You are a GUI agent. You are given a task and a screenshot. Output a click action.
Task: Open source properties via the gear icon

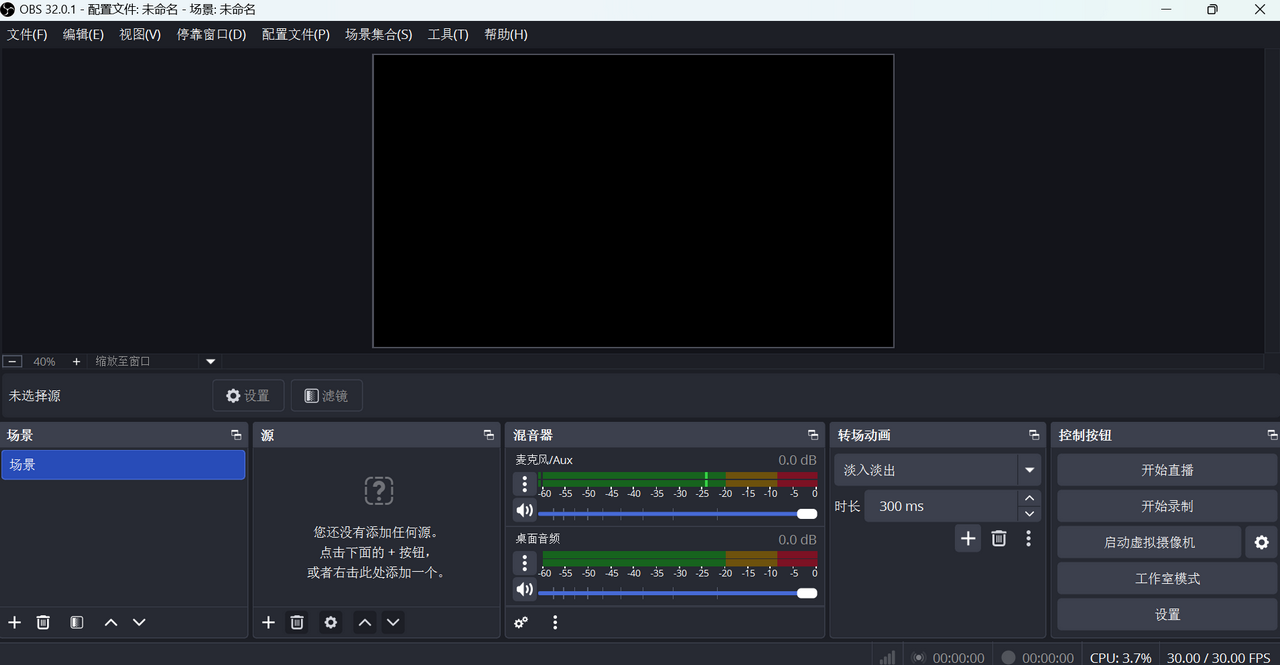click(x=330, y=622)
